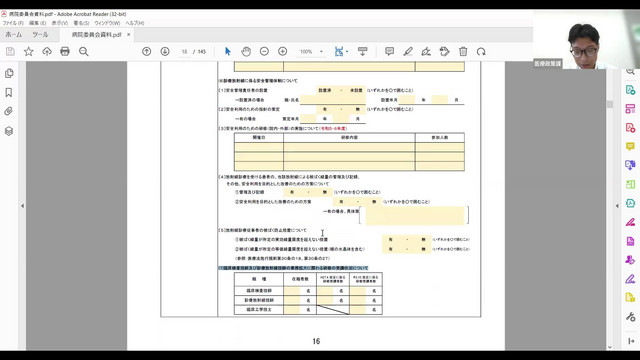Go to the ホーム tab
This screenshot has height=360, width=640.
[13, 35]
